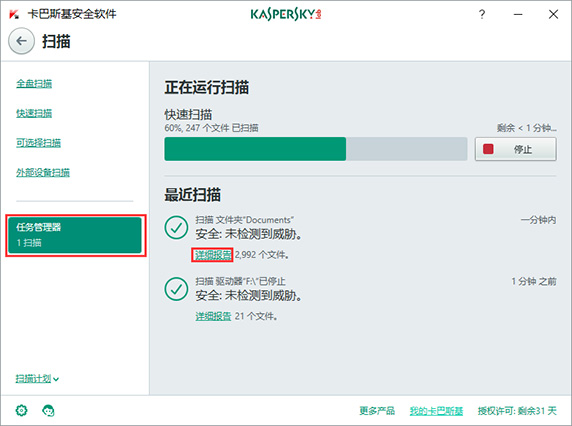Click the window title 卡巴斯基安全软件
This screenshot has width=572, height=426.
(x=72, y=14)
